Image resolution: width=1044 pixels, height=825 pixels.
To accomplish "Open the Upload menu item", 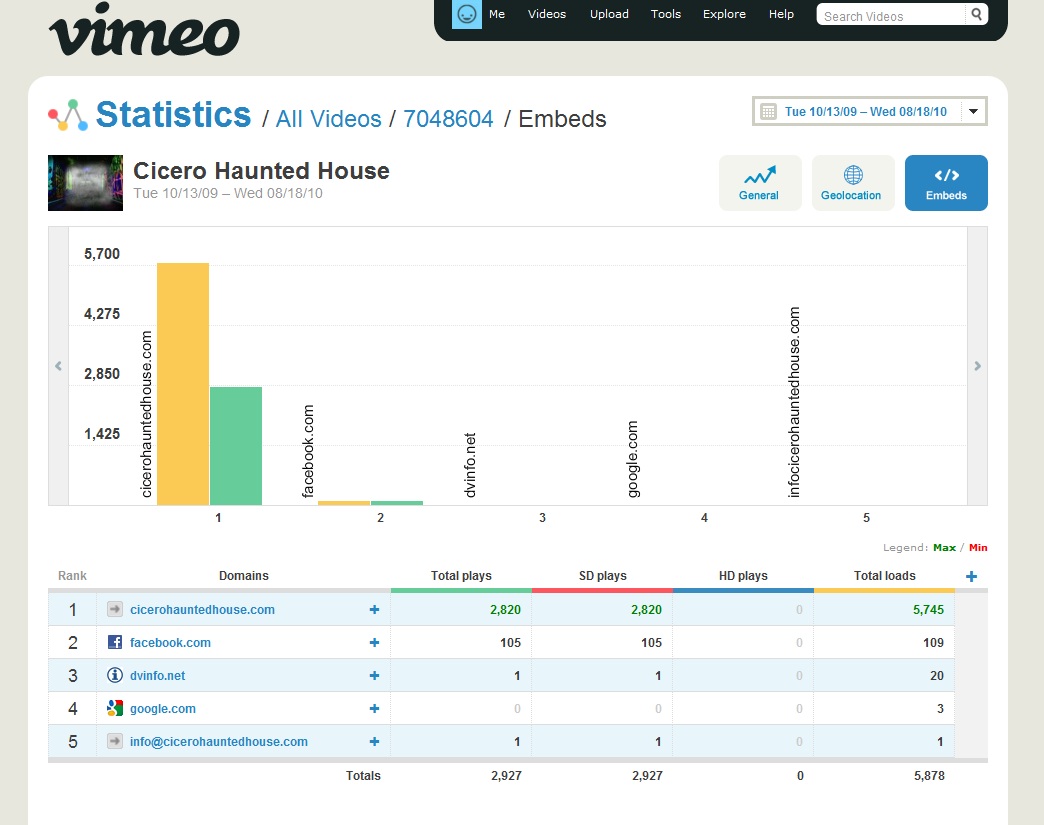I will point(609,14).
